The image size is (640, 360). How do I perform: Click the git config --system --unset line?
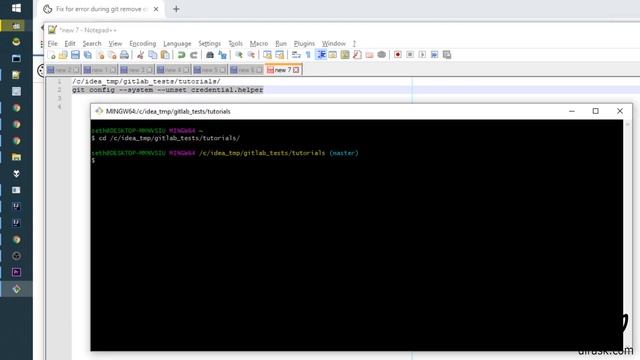click(x=168, y=90)
